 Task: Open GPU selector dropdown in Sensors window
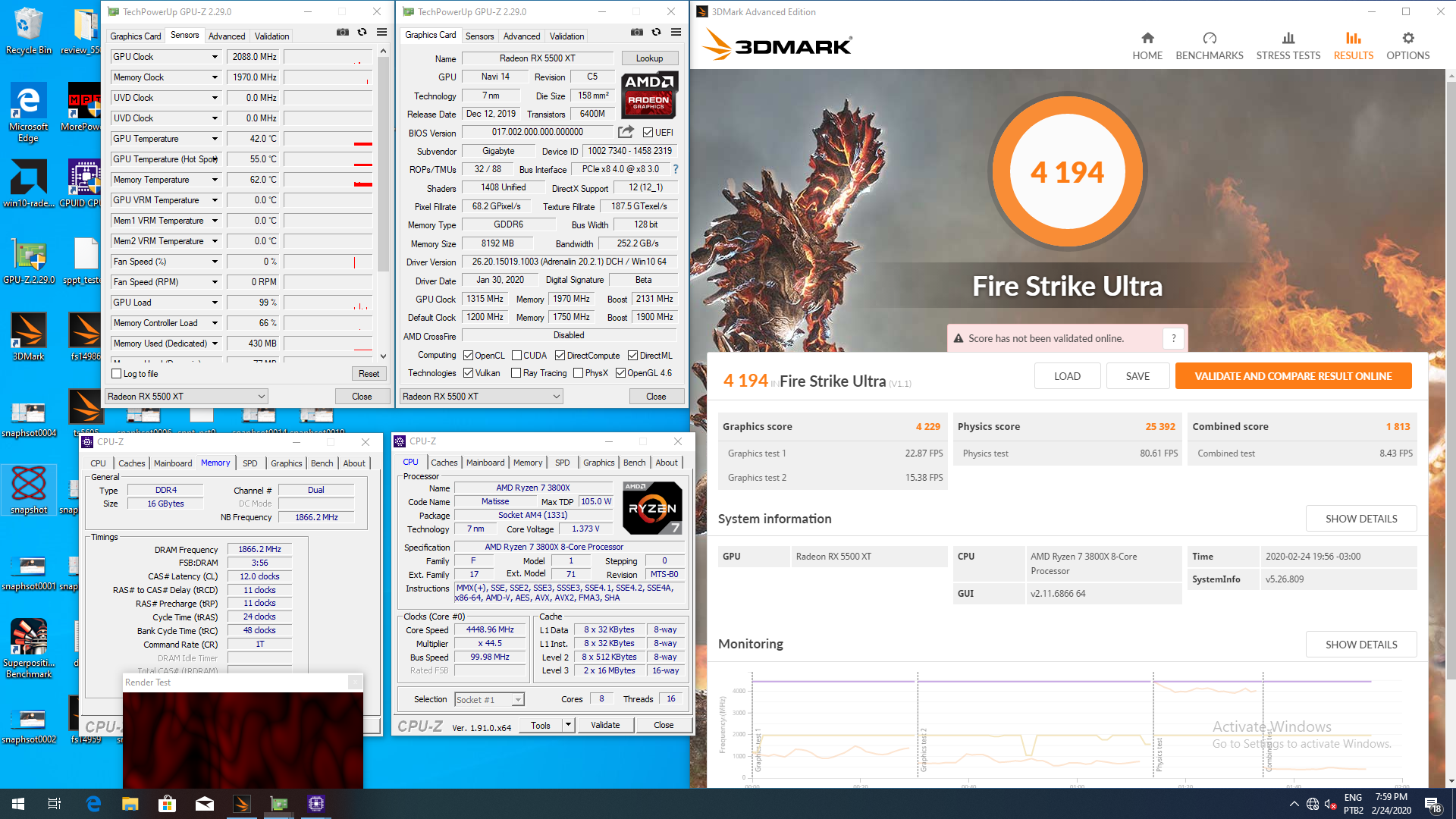tap(187, 396)
